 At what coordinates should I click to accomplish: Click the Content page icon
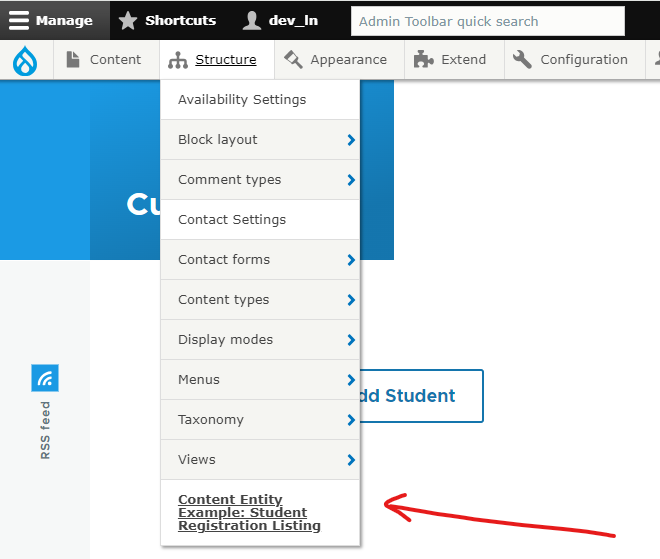[x=73, y=59]
